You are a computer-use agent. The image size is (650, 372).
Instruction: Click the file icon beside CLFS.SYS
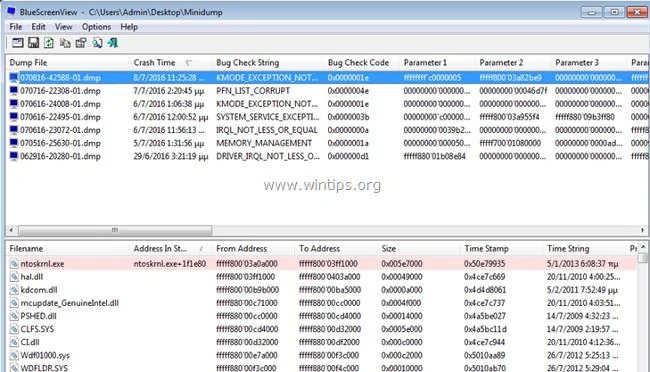(14, 329)
